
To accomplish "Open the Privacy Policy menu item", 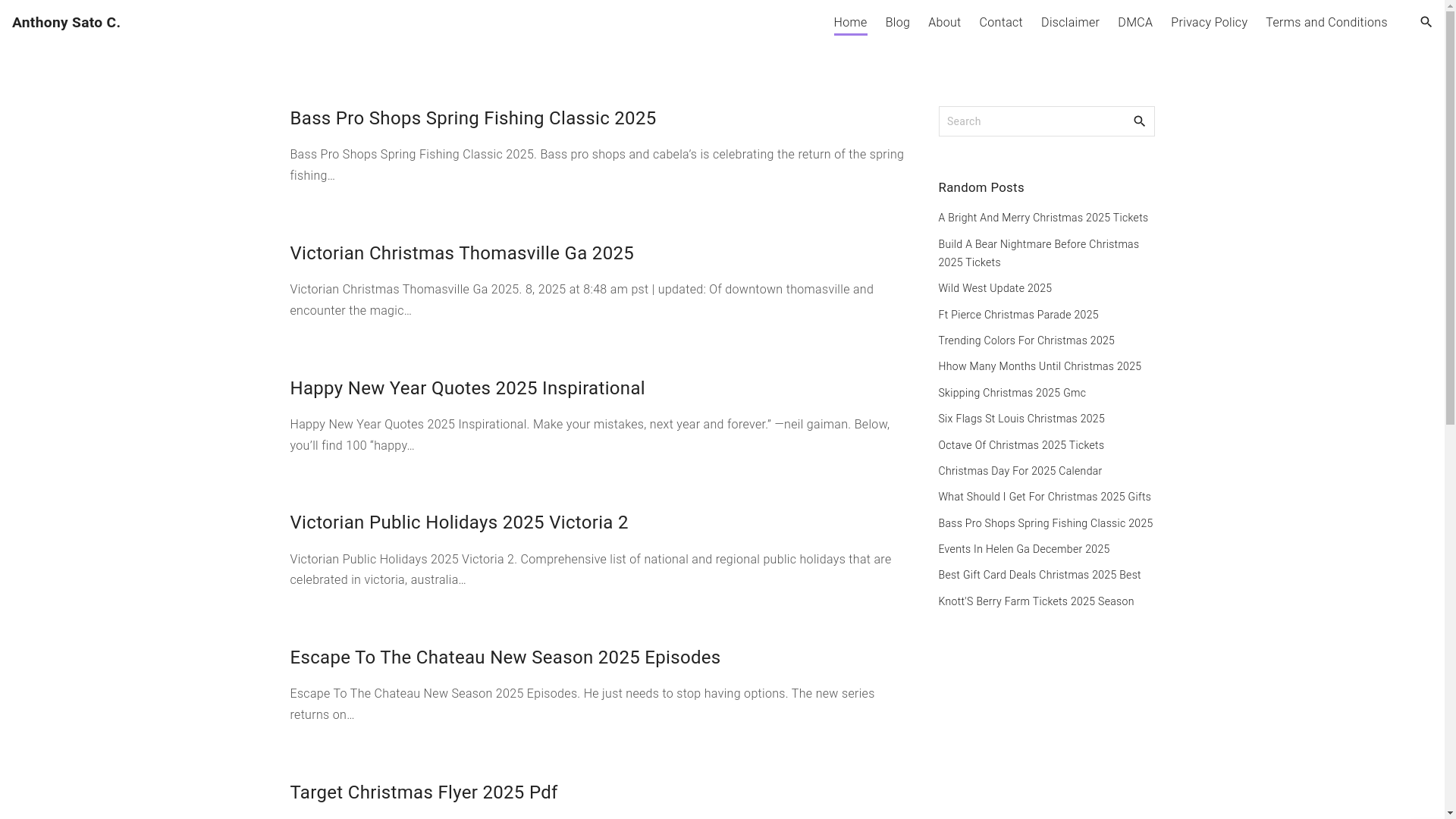I will click(1209, 23).
